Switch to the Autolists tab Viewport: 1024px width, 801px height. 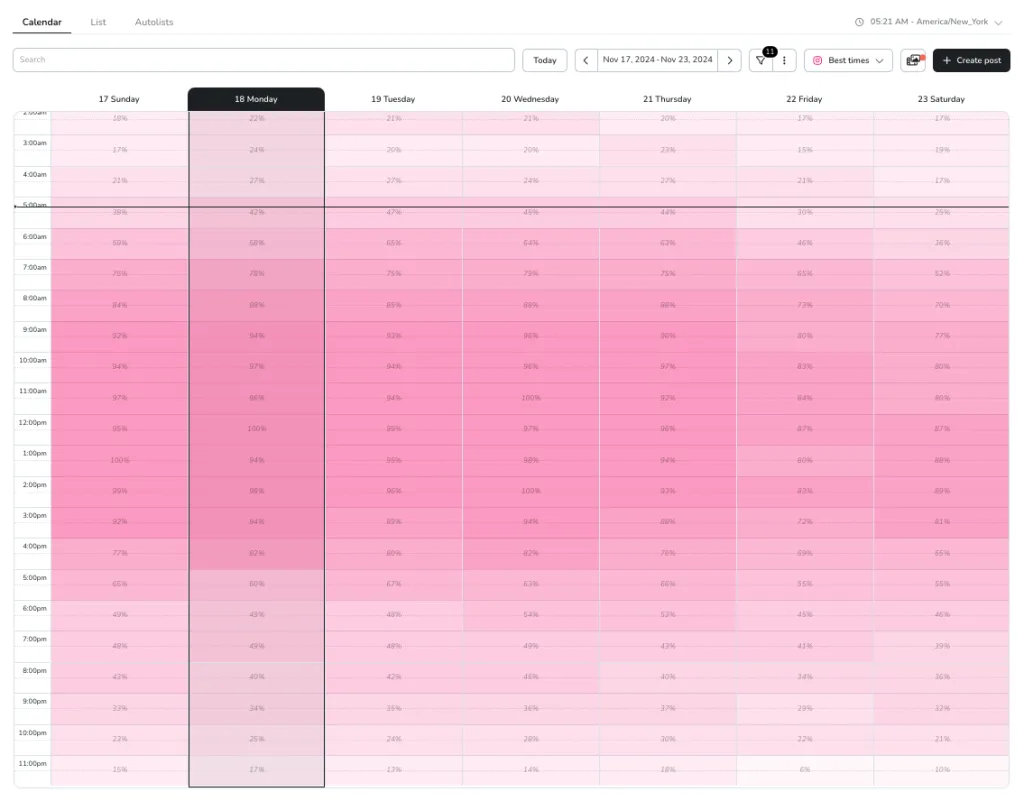(x=154, y=22)
